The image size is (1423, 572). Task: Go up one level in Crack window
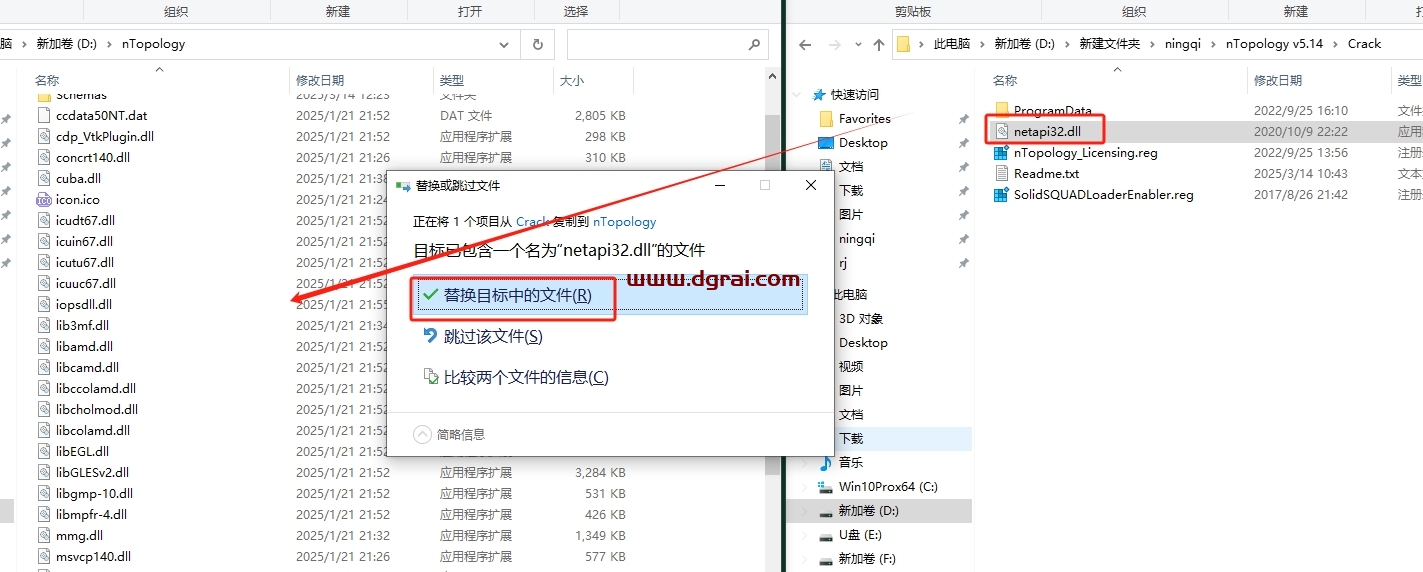point(879,44)
